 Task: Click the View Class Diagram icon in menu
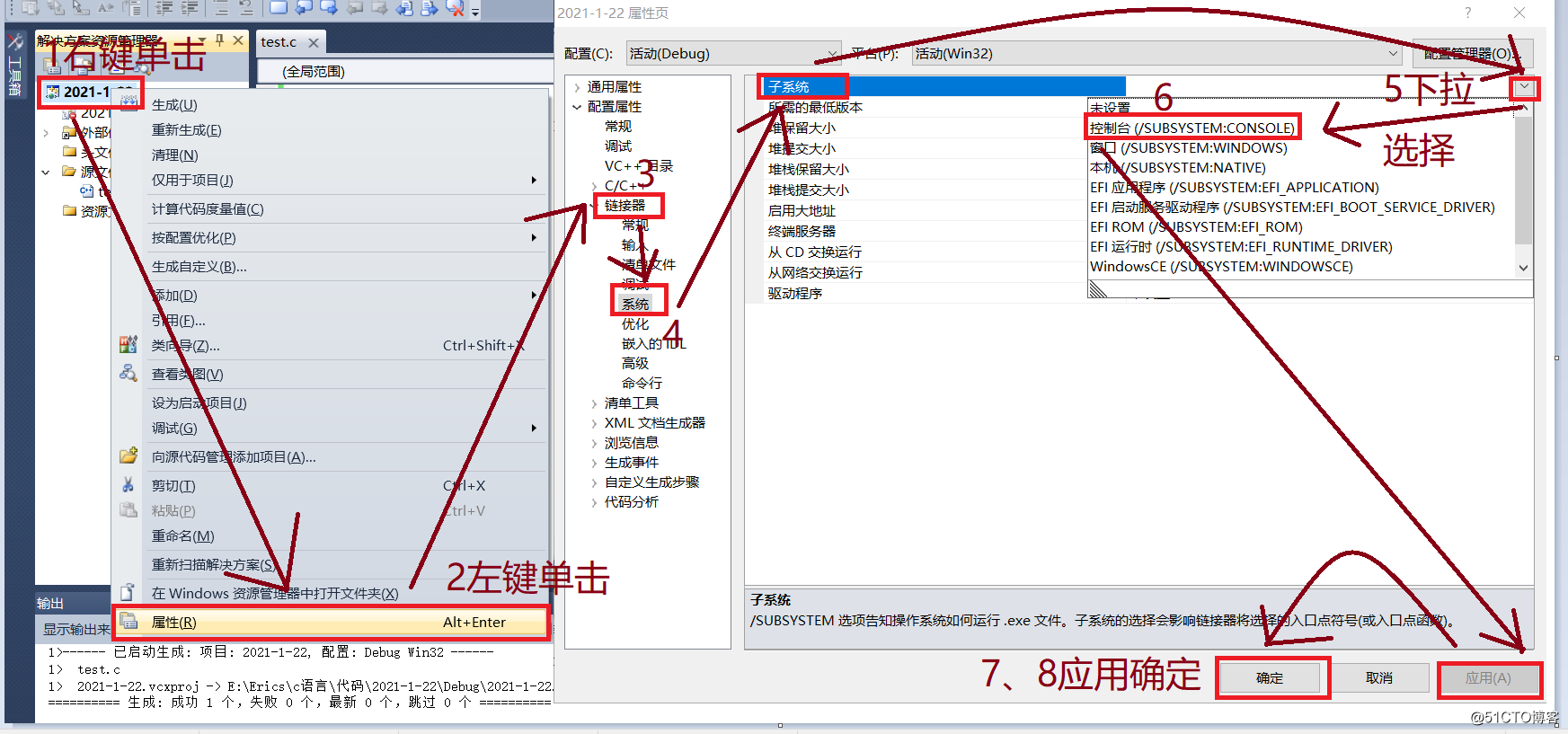click(128, 374)
